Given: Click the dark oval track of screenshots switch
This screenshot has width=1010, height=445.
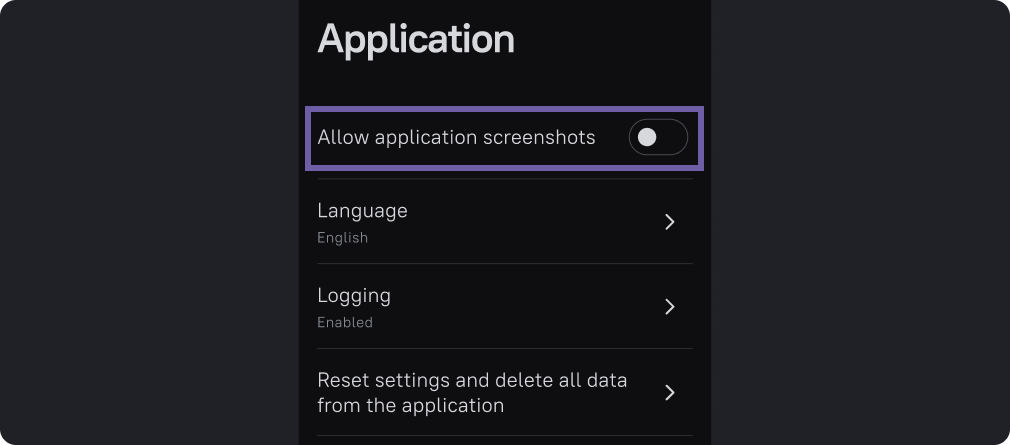Looking at the screenshot, I should 674,137.
